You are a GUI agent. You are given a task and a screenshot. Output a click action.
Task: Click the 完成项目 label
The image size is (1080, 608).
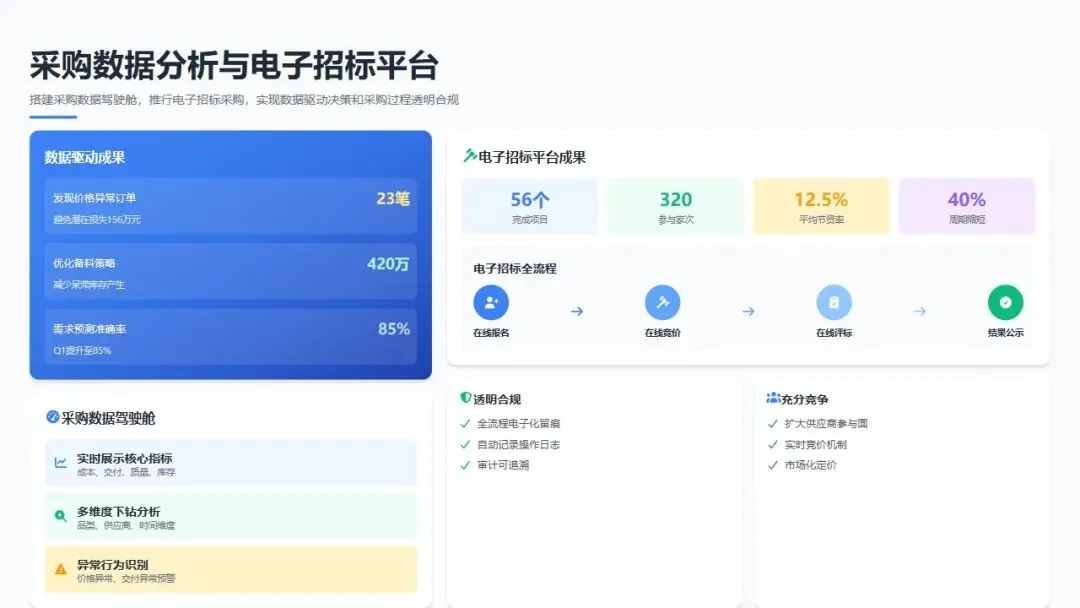coord(530,220)
